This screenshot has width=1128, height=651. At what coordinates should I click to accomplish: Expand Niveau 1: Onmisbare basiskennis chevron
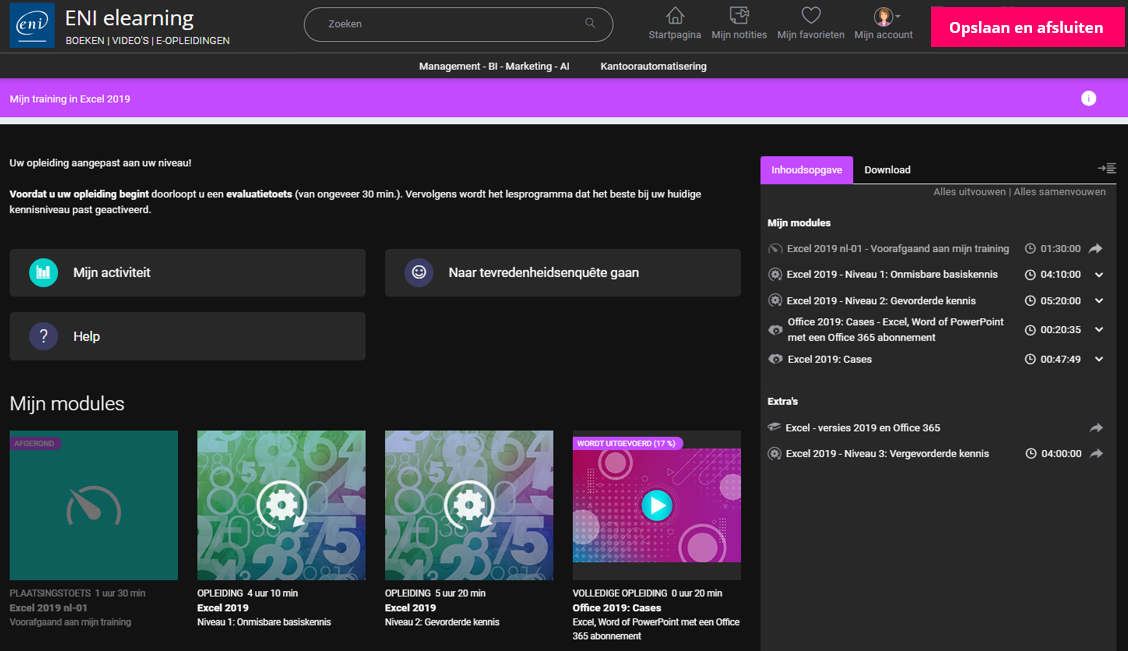click(1099, 274)
